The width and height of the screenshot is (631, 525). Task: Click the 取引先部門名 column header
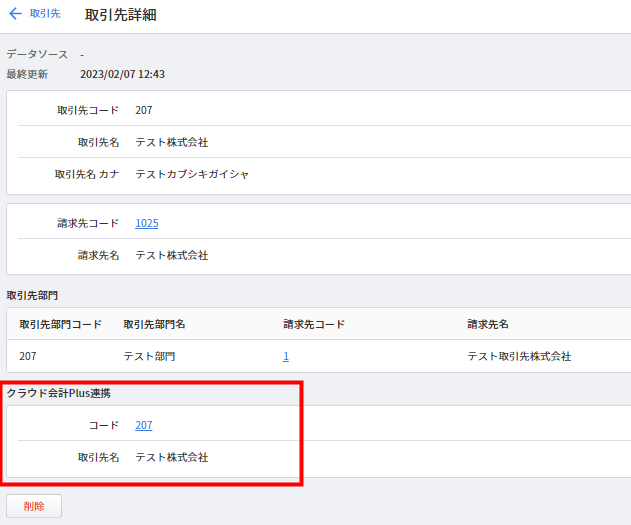tap(154, 324)
